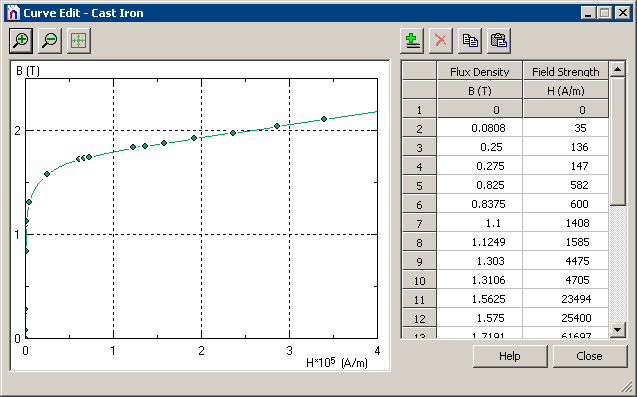Click the zoom to fit grid icon
Viewport: 637px width, 397px height.
(x=78, y=40)
